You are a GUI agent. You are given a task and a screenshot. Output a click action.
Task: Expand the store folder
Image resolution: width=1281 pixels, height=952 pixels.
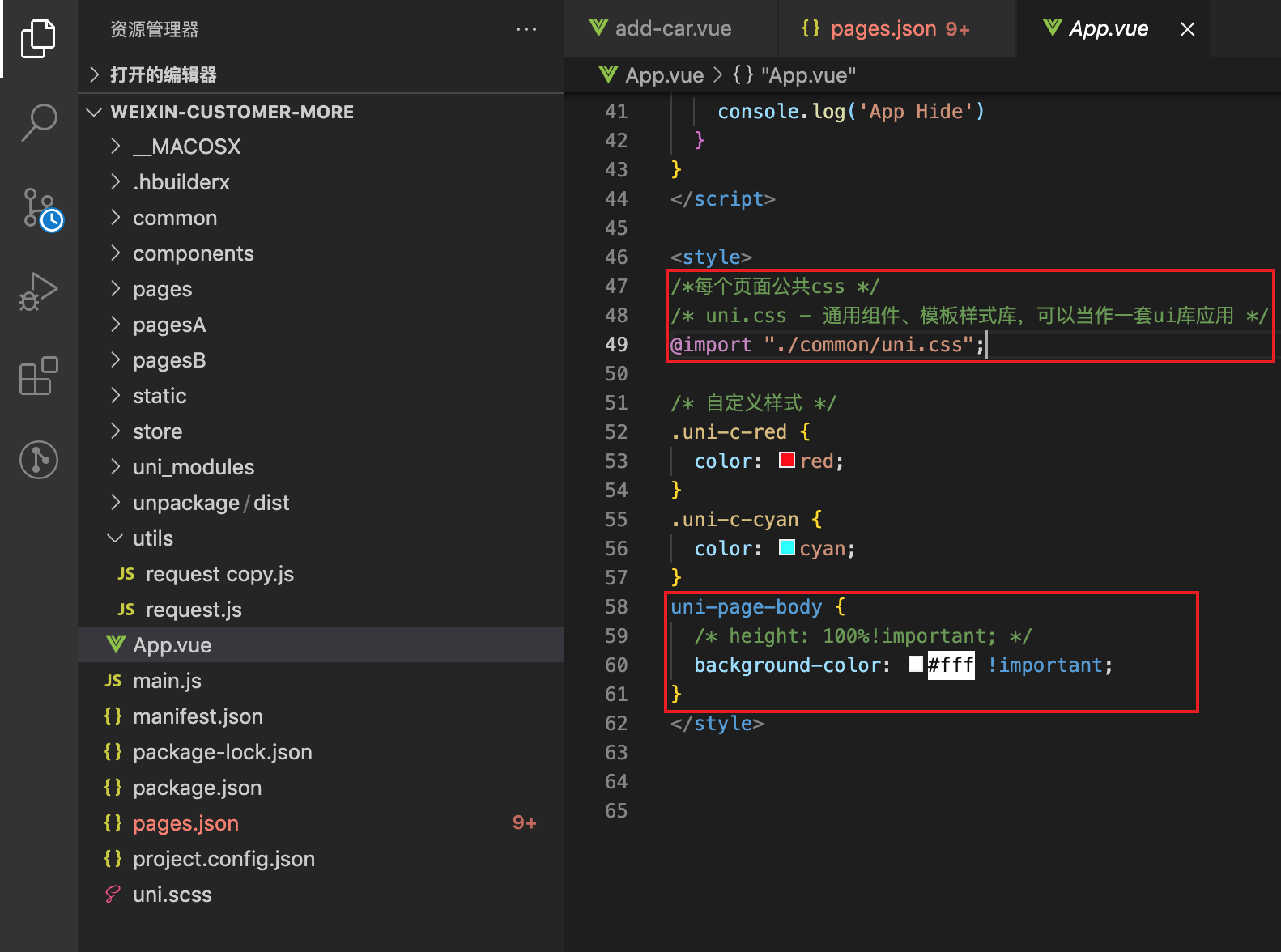115,431
